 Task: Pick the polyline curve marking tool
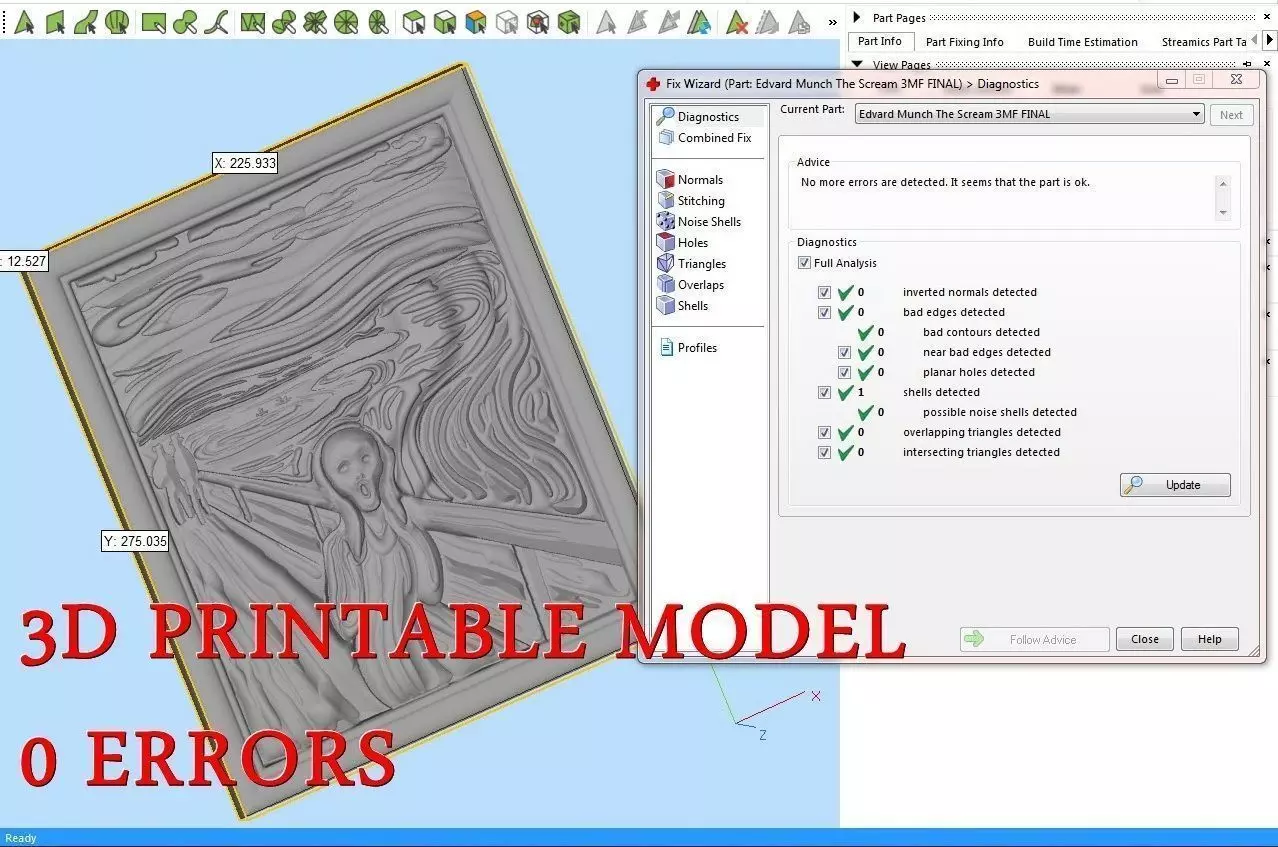point(216,20)
